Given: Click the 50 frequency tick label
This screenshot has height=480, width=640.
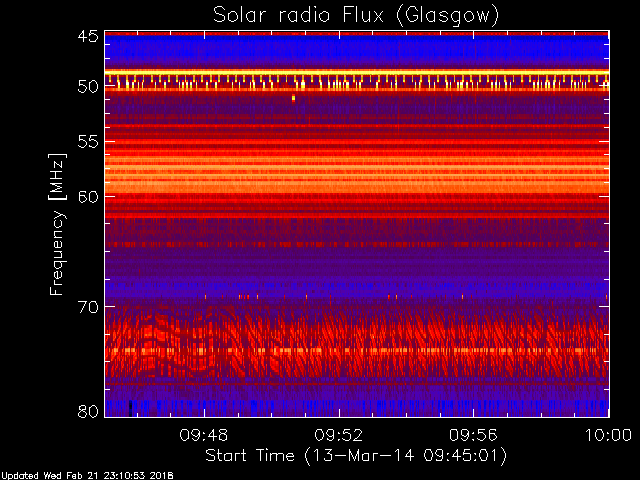Looking at the screenshot, I should tap(87, 87).
